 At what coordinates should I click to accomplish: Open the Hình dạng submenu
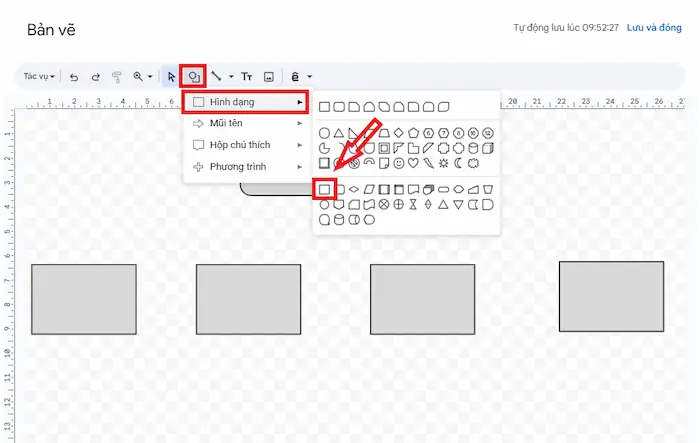[x=245, y=102]
